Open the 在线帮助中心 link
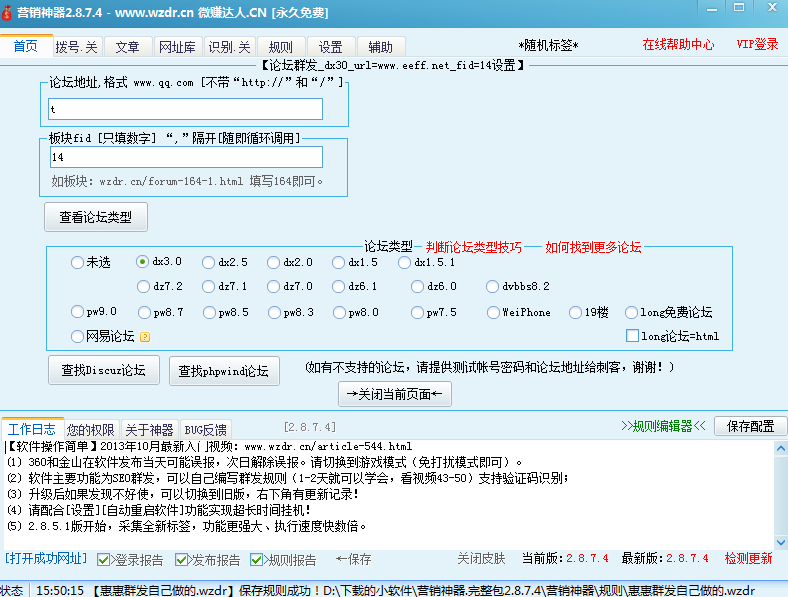The height and width of the screenshot is (597, 788). (677, 44)
